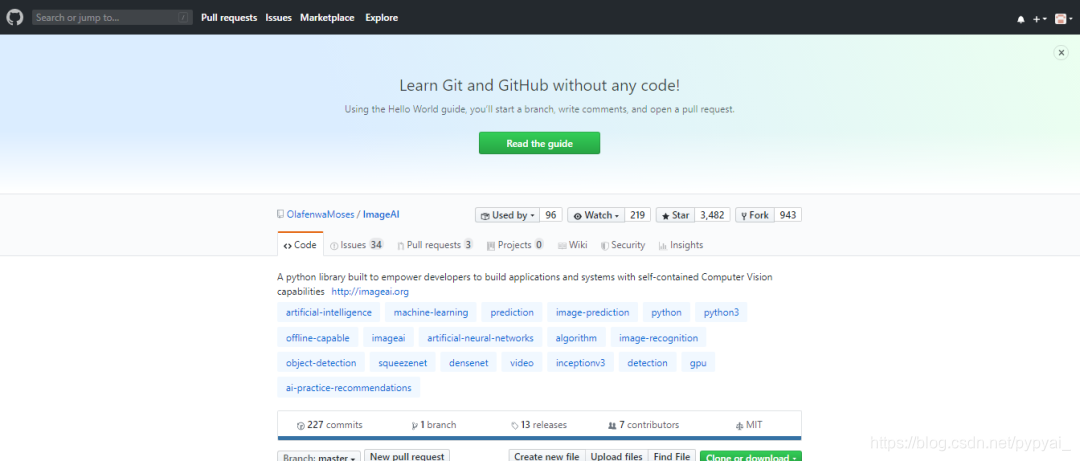View the 227 commits history
This screenshot has height=461, width=1080.
coord(329,425)
